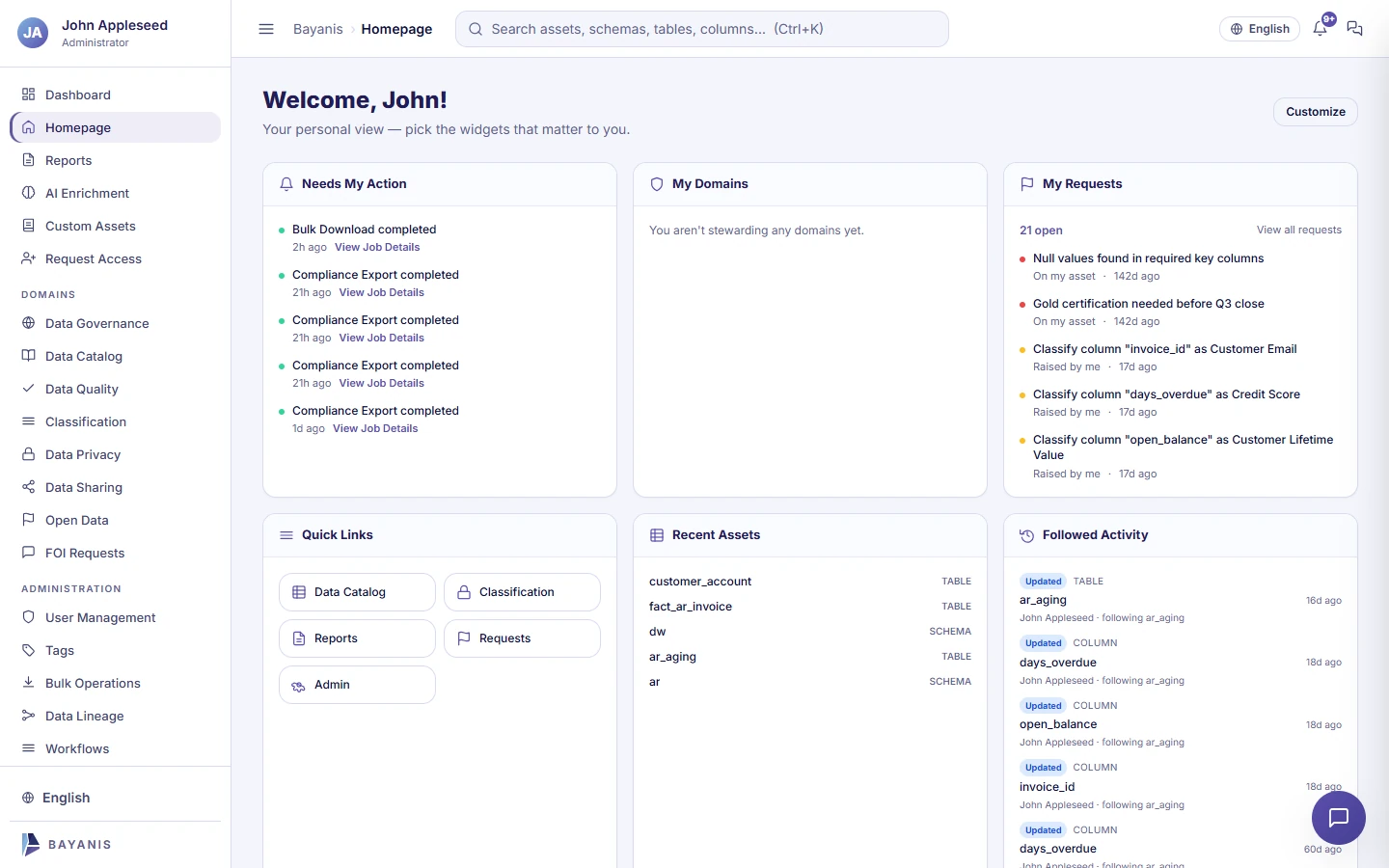The width and height of the screenshot is (1389, 868).
Task: Open Data Lineage in the sidebar
Action: (116, 716)
